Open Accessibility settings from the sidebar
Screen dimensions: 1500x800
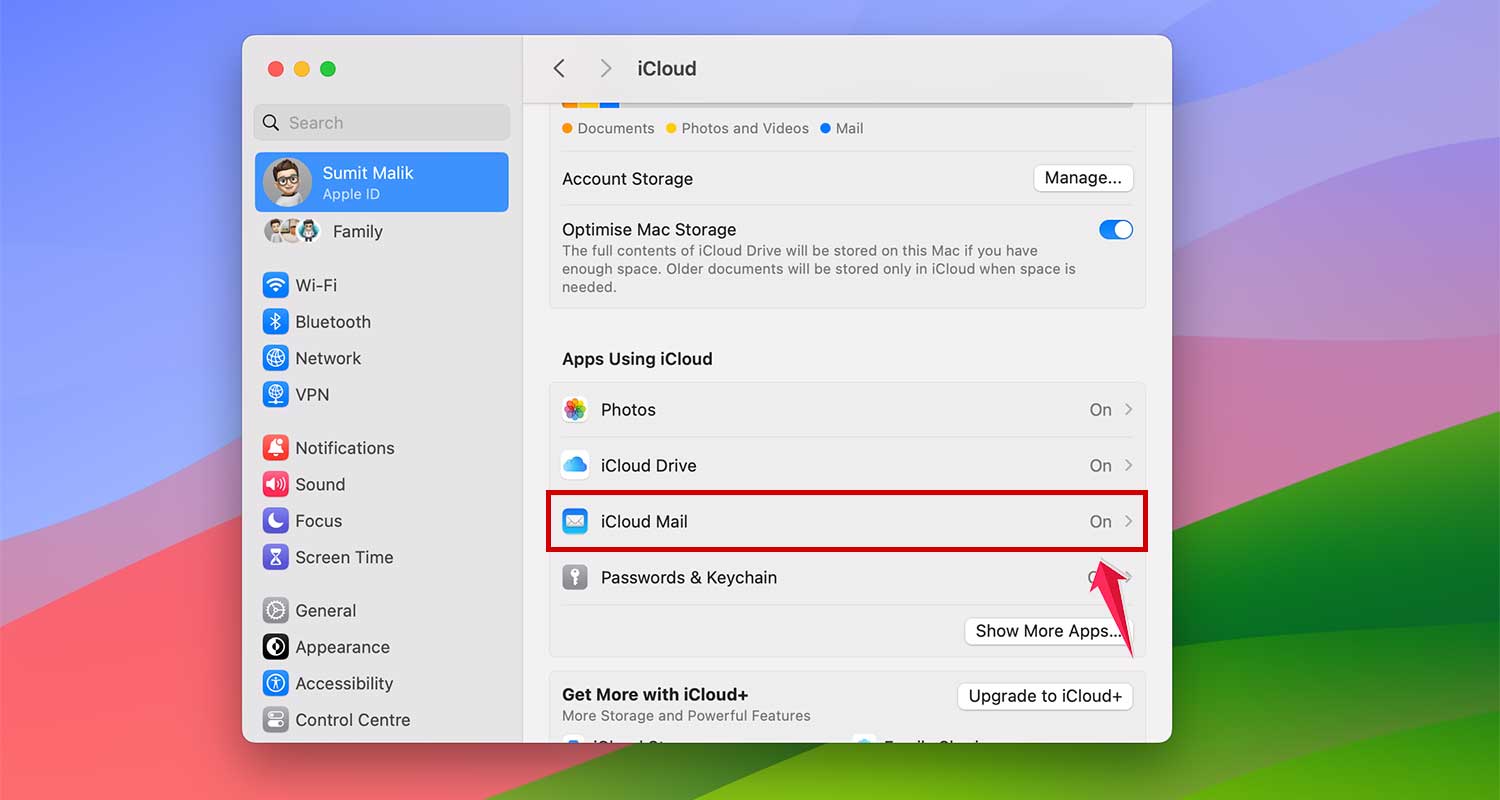[x=275, y=683]
